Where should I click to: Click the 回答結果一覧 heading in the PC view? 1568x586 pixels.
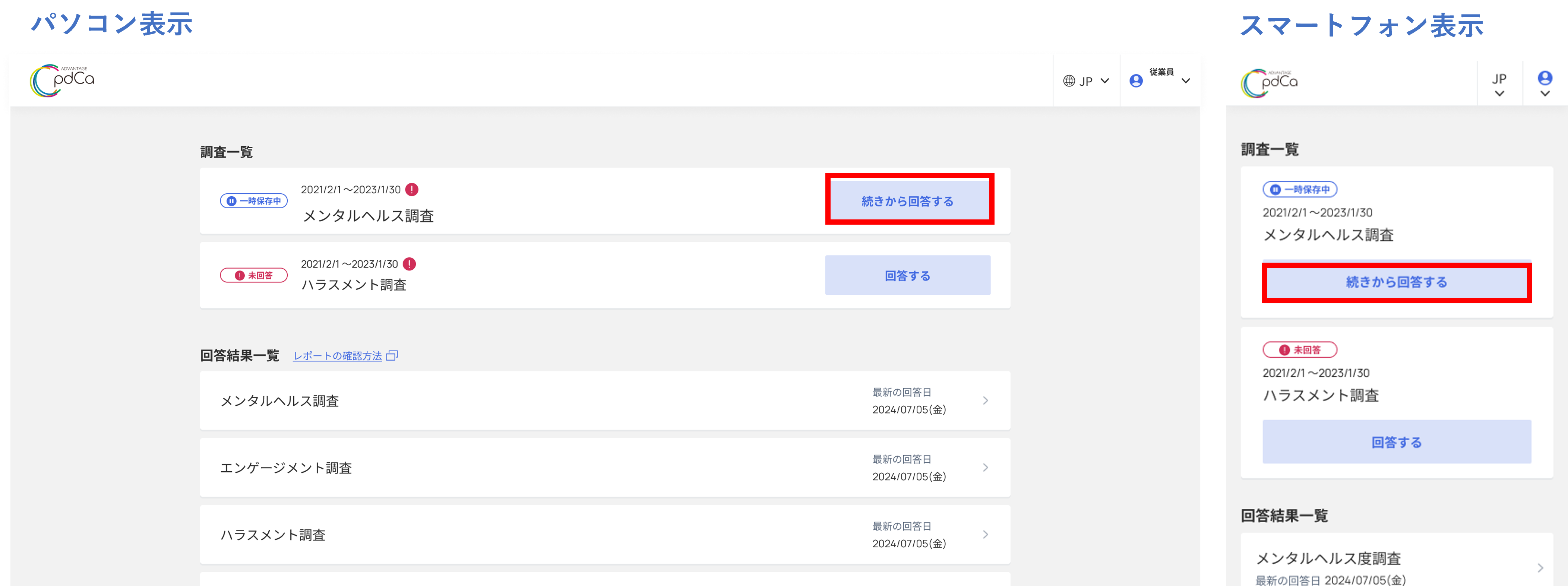point(240,355)
